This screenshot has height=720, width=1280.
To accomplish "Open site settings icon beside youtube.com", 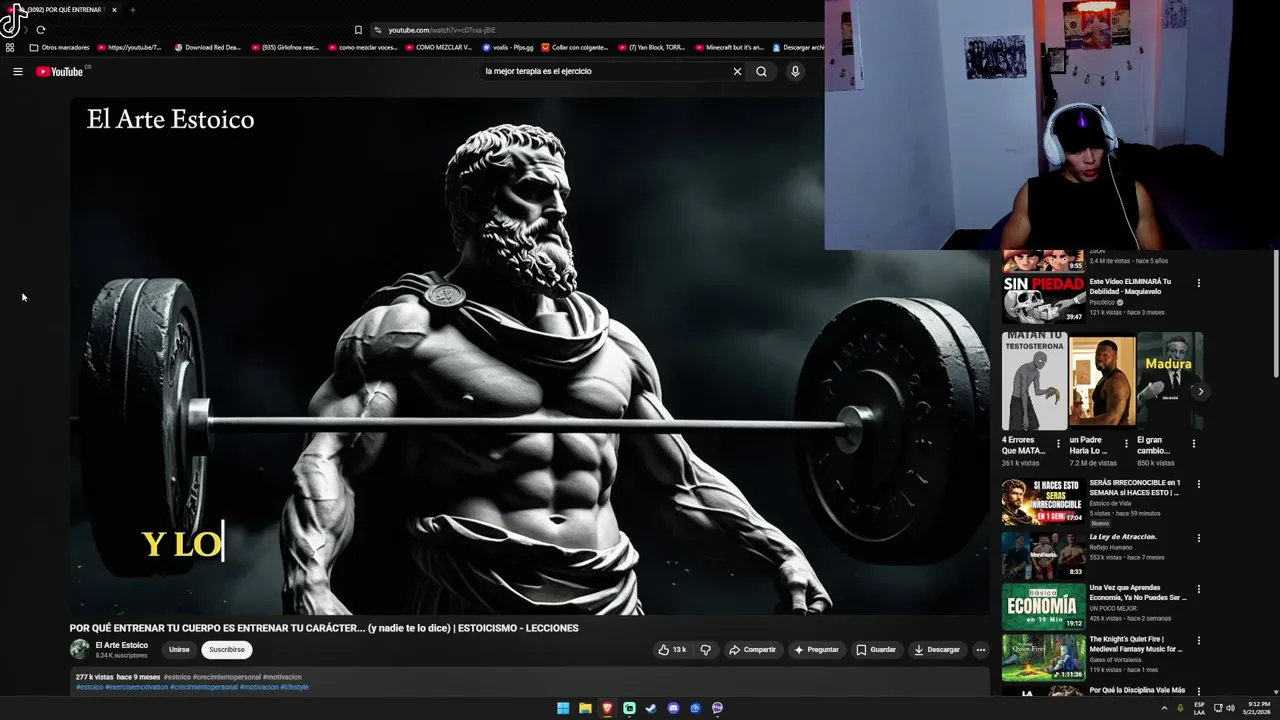I will (377, 30).
